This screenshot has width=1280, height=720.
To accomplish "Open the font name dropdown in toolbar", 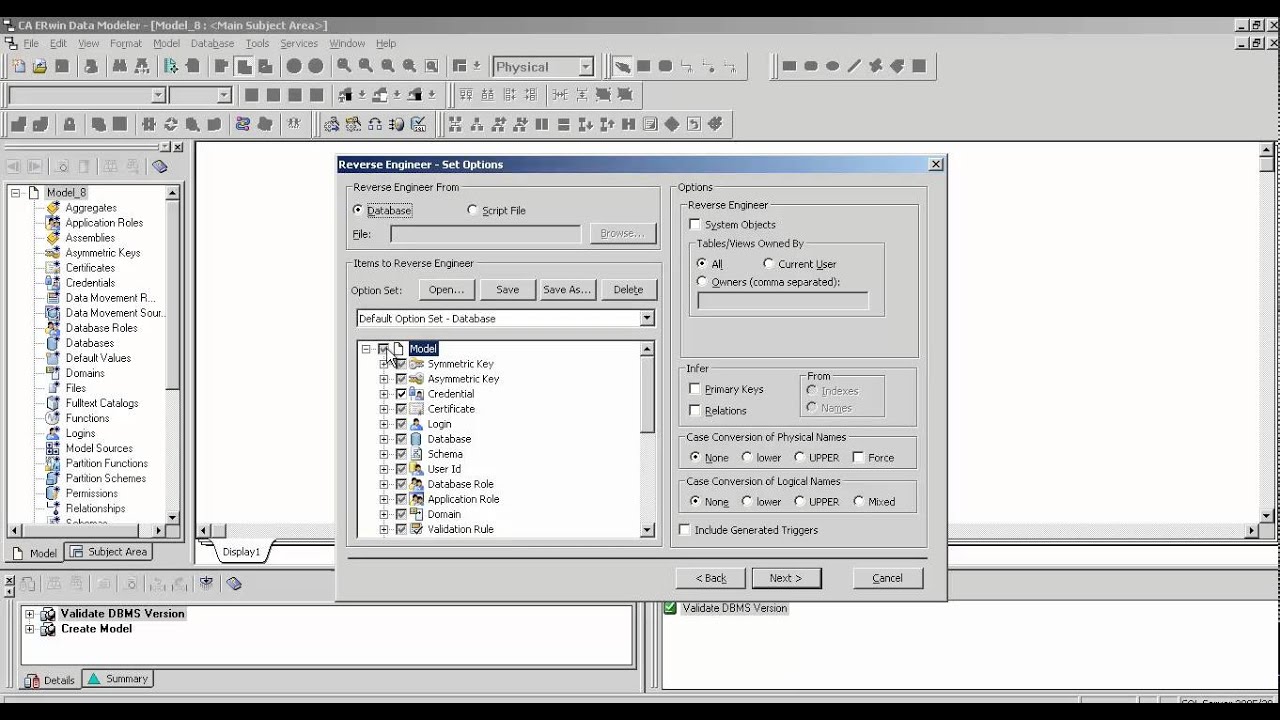I will point(158,95).
